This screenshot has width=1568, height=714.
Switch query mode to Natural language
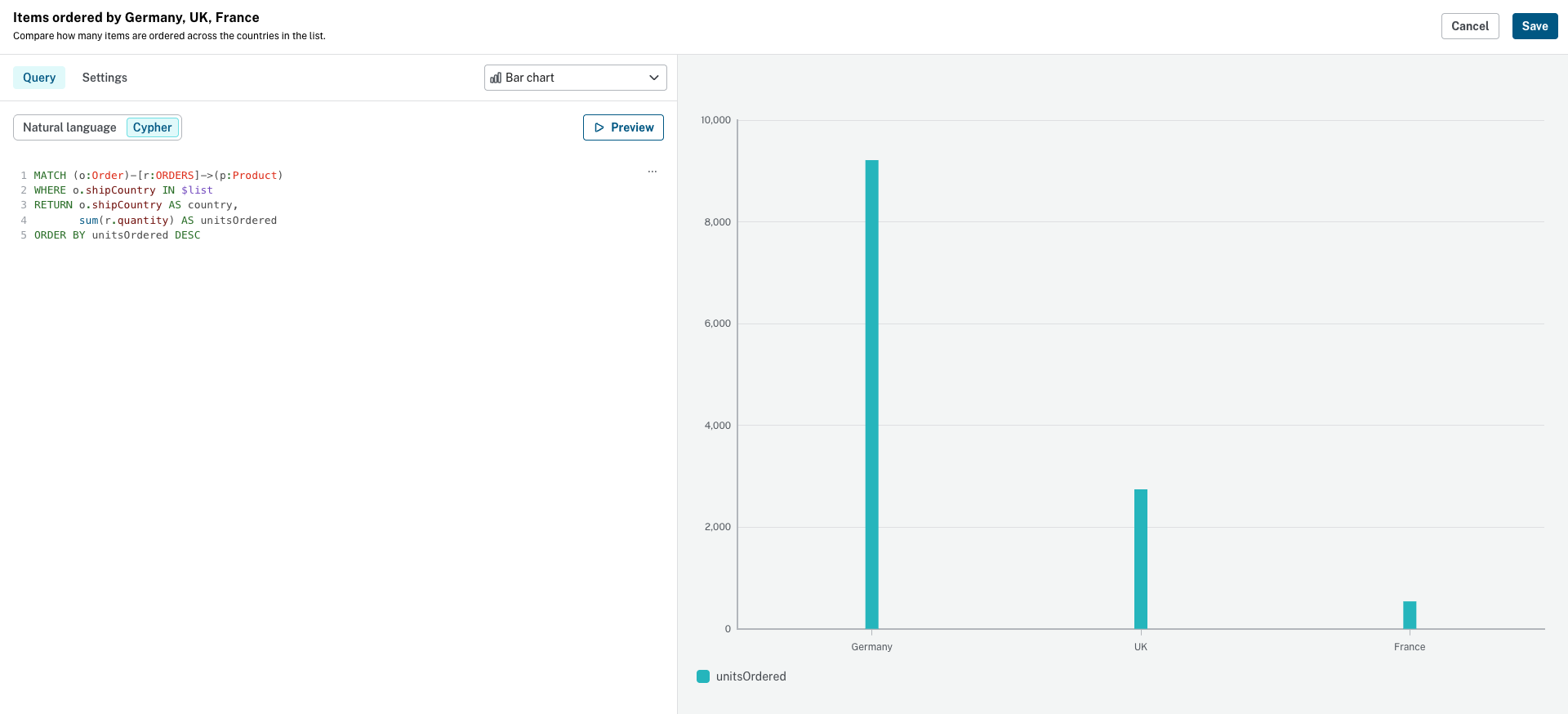(x=69, y=127)
